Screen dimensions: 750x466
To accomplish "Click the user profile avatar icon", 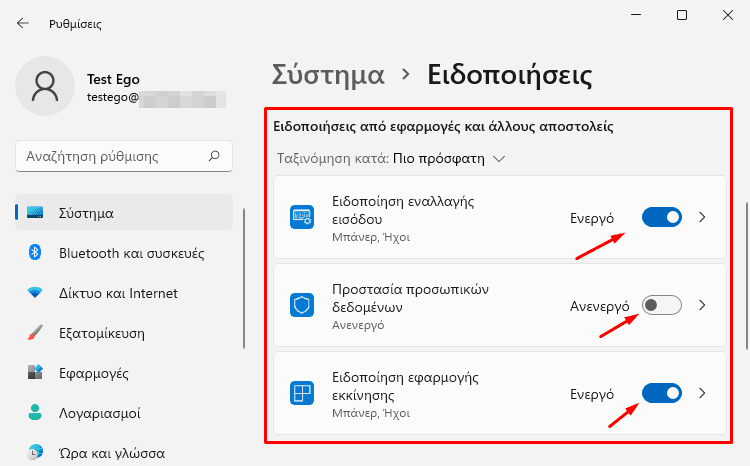I will tap(45, 86).
